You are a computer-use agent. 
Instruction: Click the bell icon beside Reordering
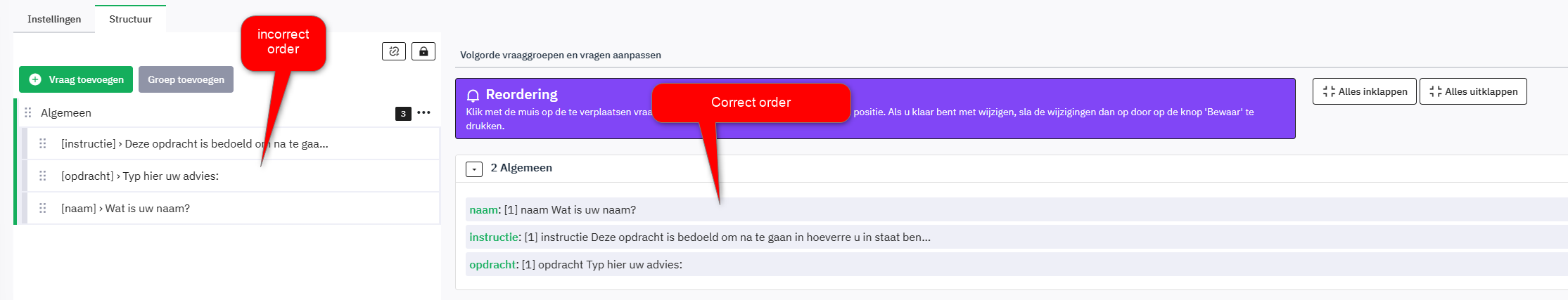(473, 95)
